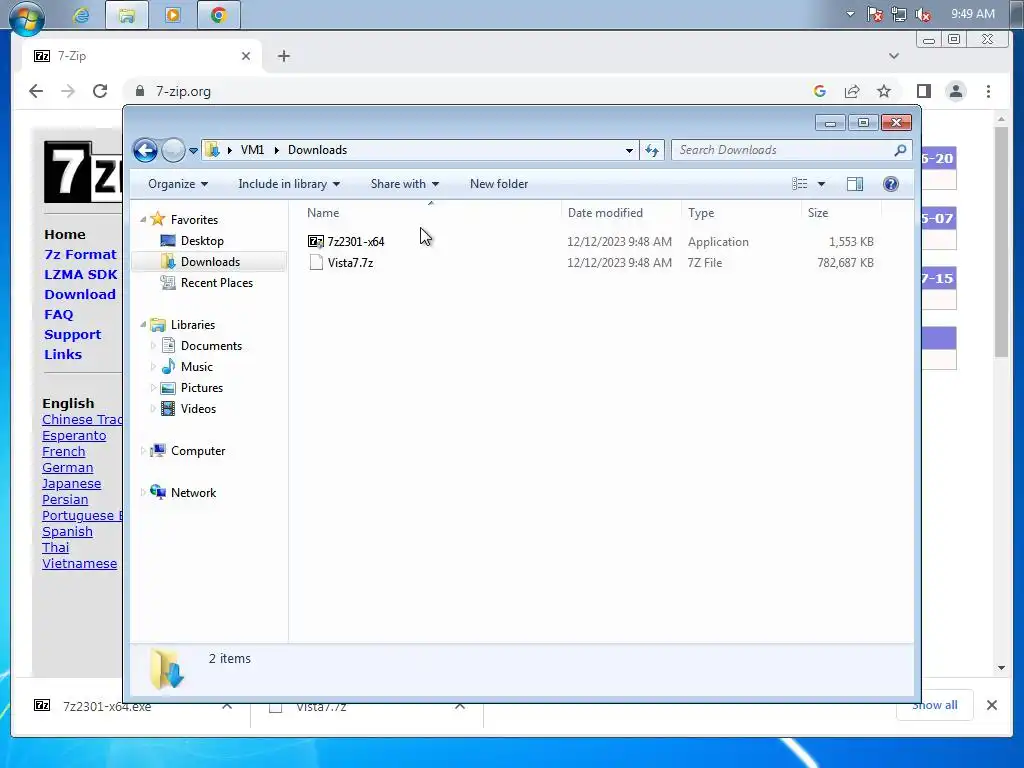The width and height of the screenshot is (1024, 768).
Task: Click the Vista7.7z blank file icon
Action: pos(316,263)
